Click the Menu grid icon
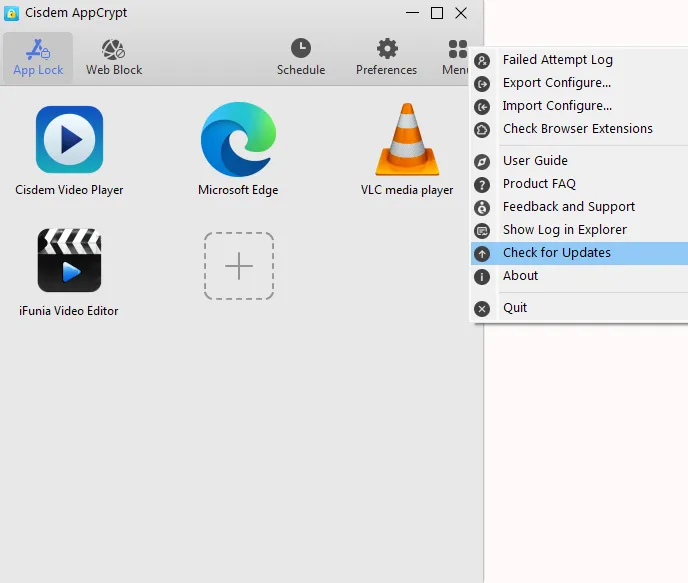 [457, 49]
